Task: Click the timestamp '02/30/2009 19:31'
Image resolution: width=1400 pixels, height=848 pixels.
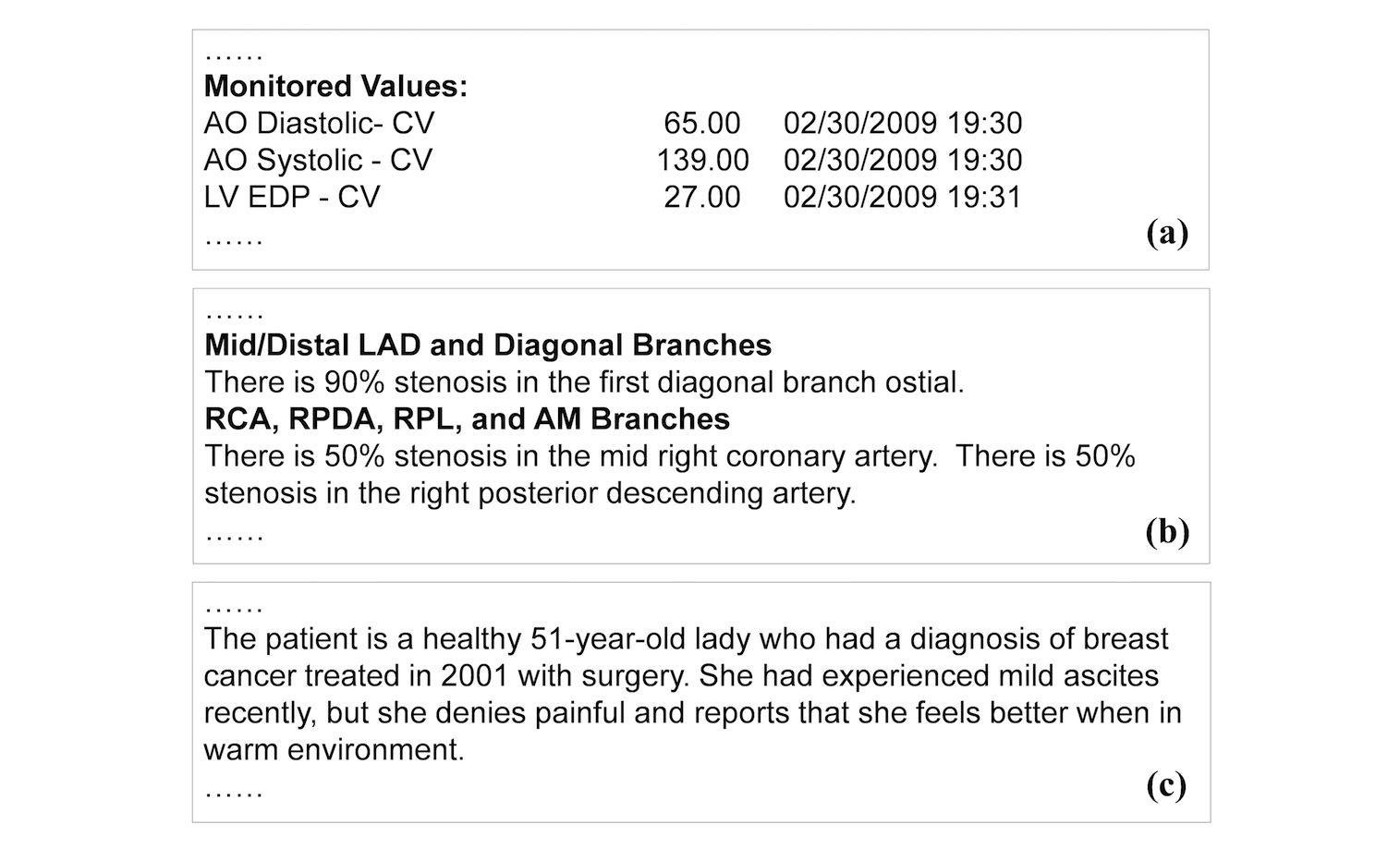Action: (902, 197)
